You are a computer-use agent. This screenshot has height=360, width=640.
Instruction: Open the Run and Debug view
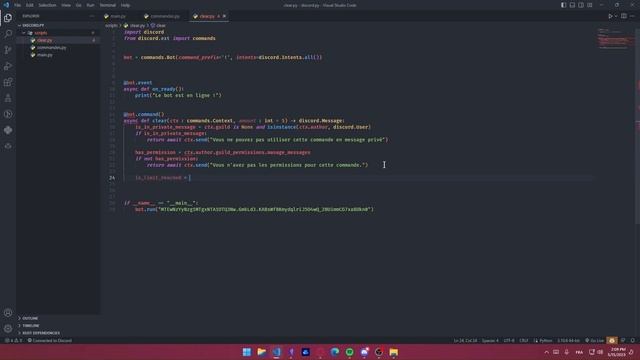tap(8, 66)
